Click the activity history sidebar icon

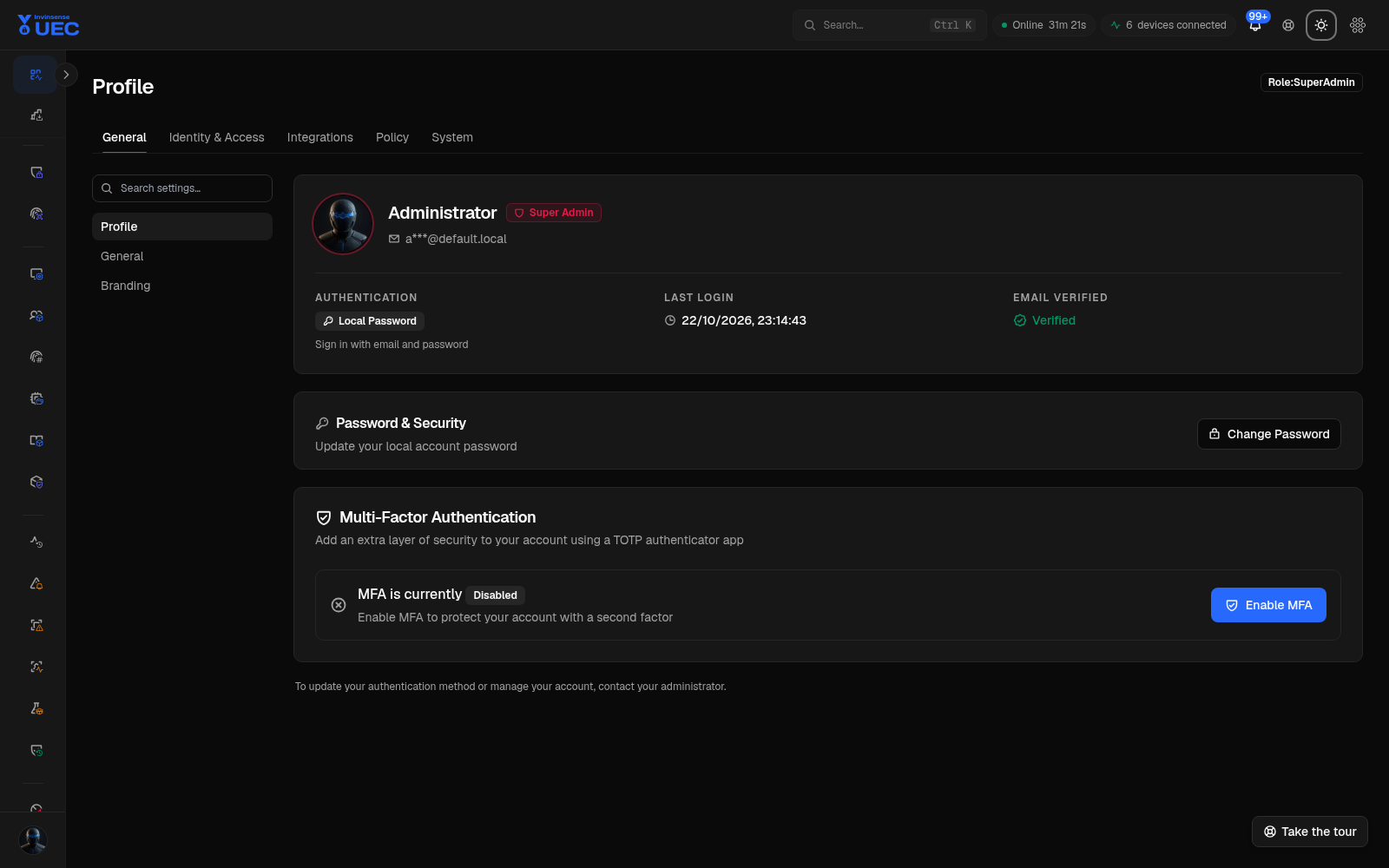[36, 542]
